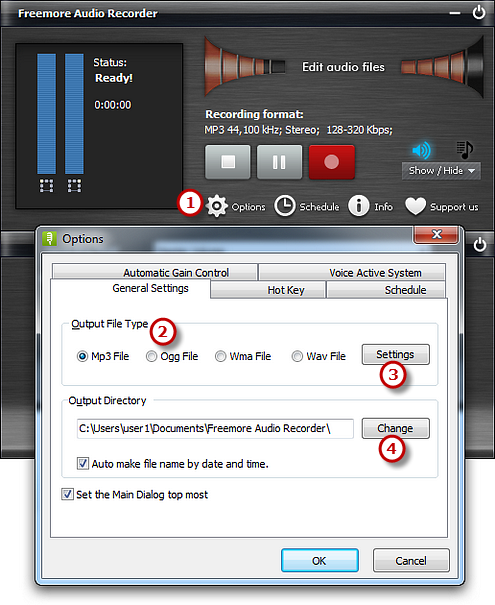495x605 pixels.
Task: Switch to Schedule tab in Options
Action: coord(386,290)
